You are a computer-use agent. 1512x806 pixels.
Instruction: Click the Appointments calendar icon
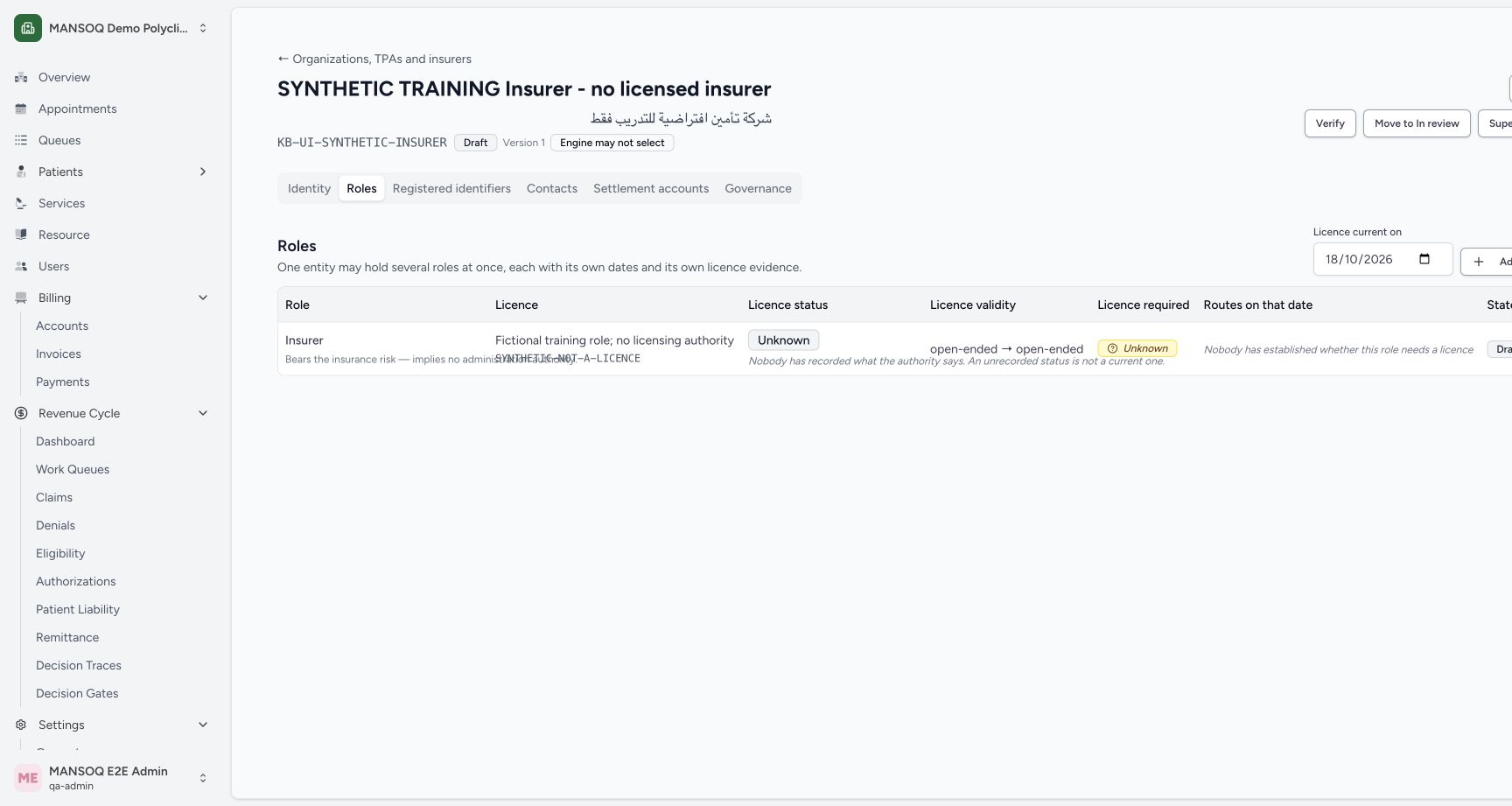tap(21, 109)
